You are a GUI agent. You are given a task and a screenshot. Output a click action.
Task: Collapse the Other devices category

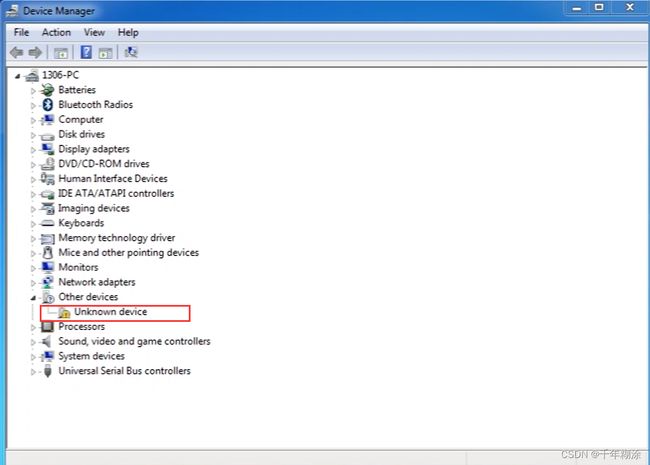point(33,298)
